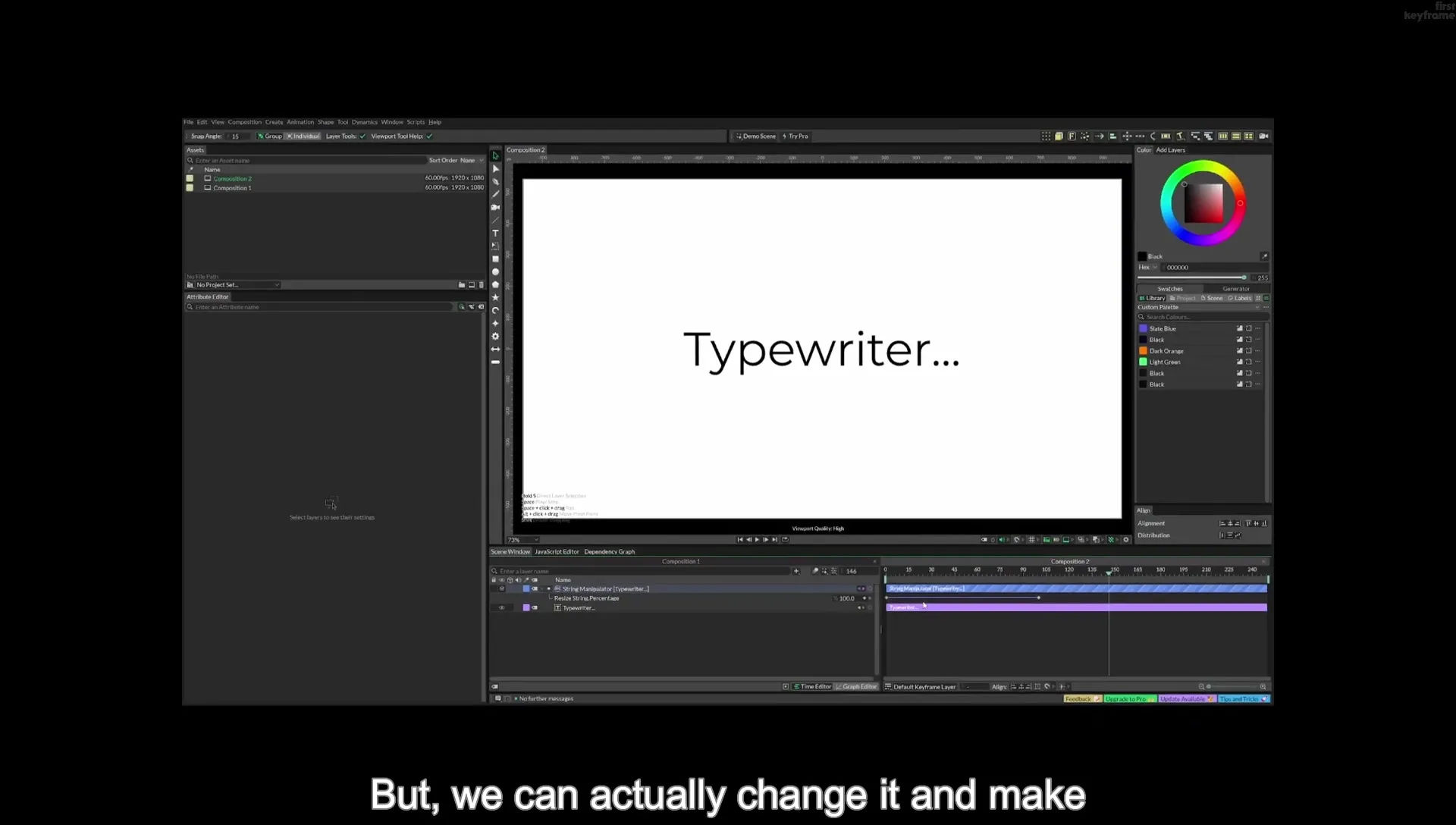Screen dimensions: 1456x825
Task: Pick the Arc shape tool
Action: pyautogui.click(x=495, y=310)
